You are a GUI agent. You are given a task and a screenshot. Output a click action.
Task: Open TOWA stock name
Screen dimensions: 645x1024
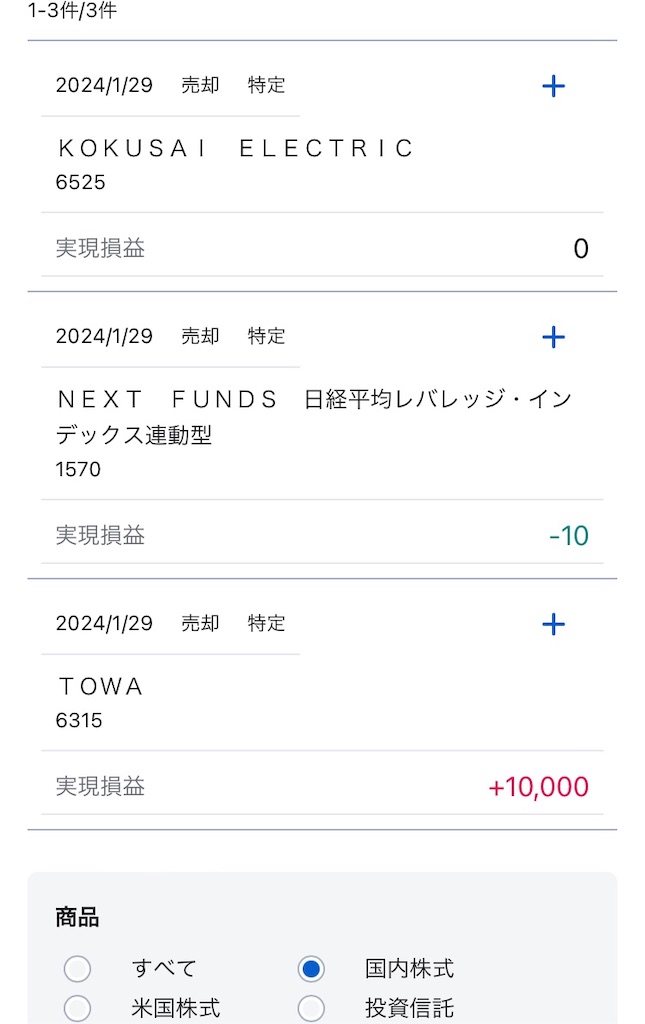point(101,686)
